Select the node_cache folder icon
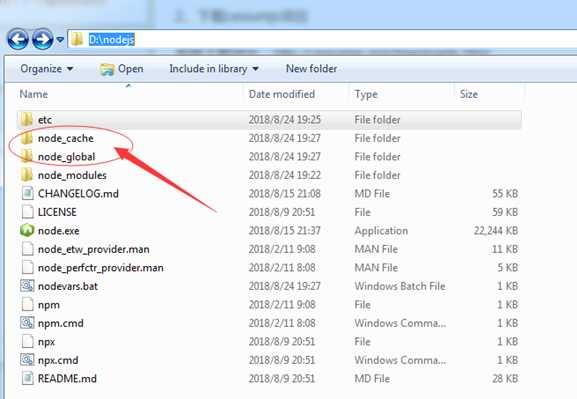The height and width of the screenshot is (399, 577). coord(26,138)
